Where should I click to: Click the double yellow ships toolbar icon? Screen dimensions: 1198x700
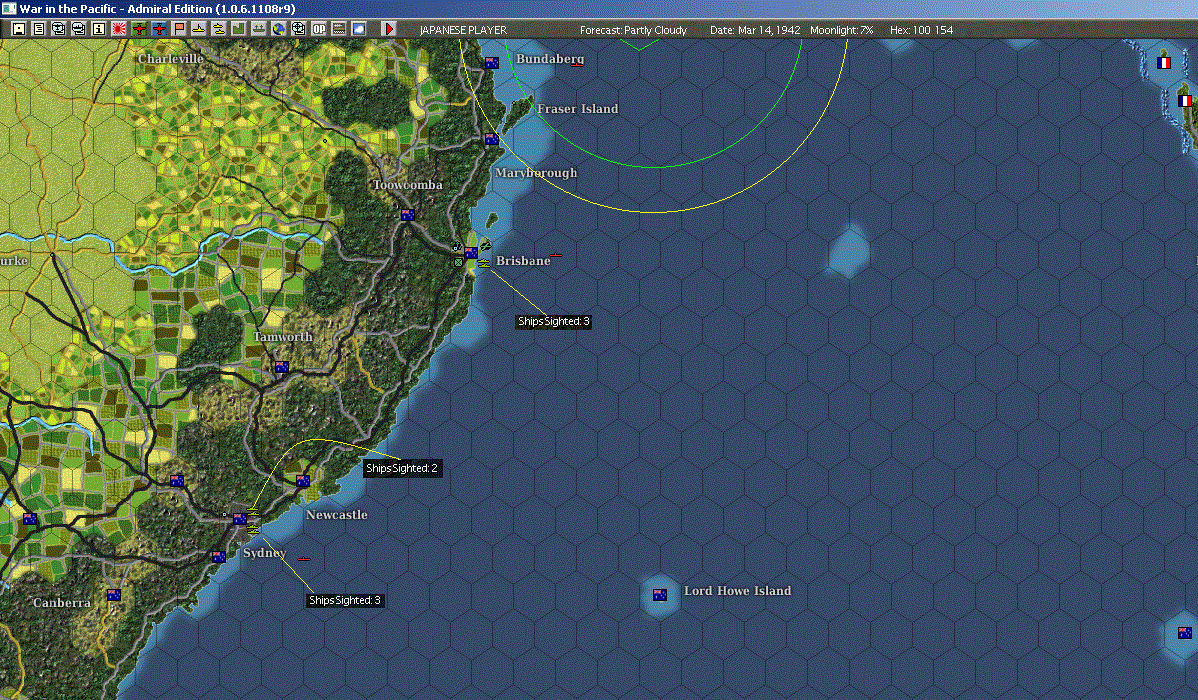click(219, 29)
